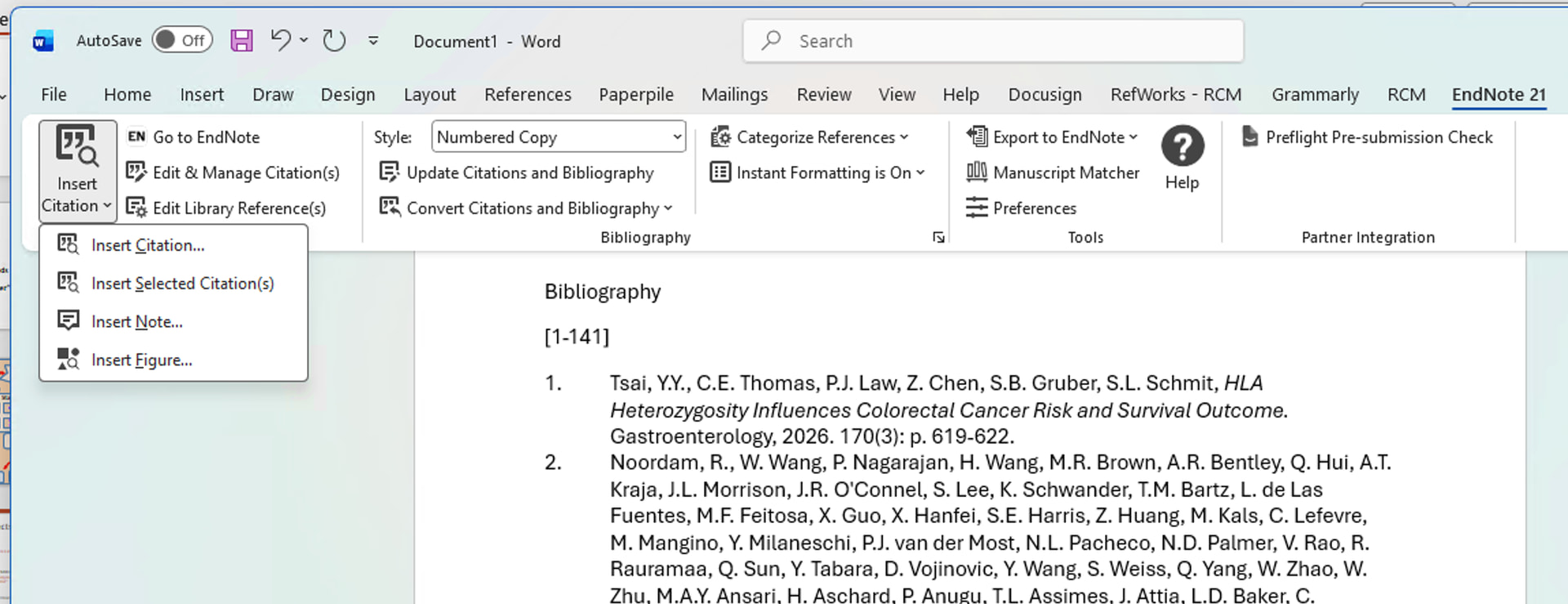Image resolution: width=1568 pixels, height=604 pixels.
Task: Click the Save icon in title bar
Action: click(242, 41)
